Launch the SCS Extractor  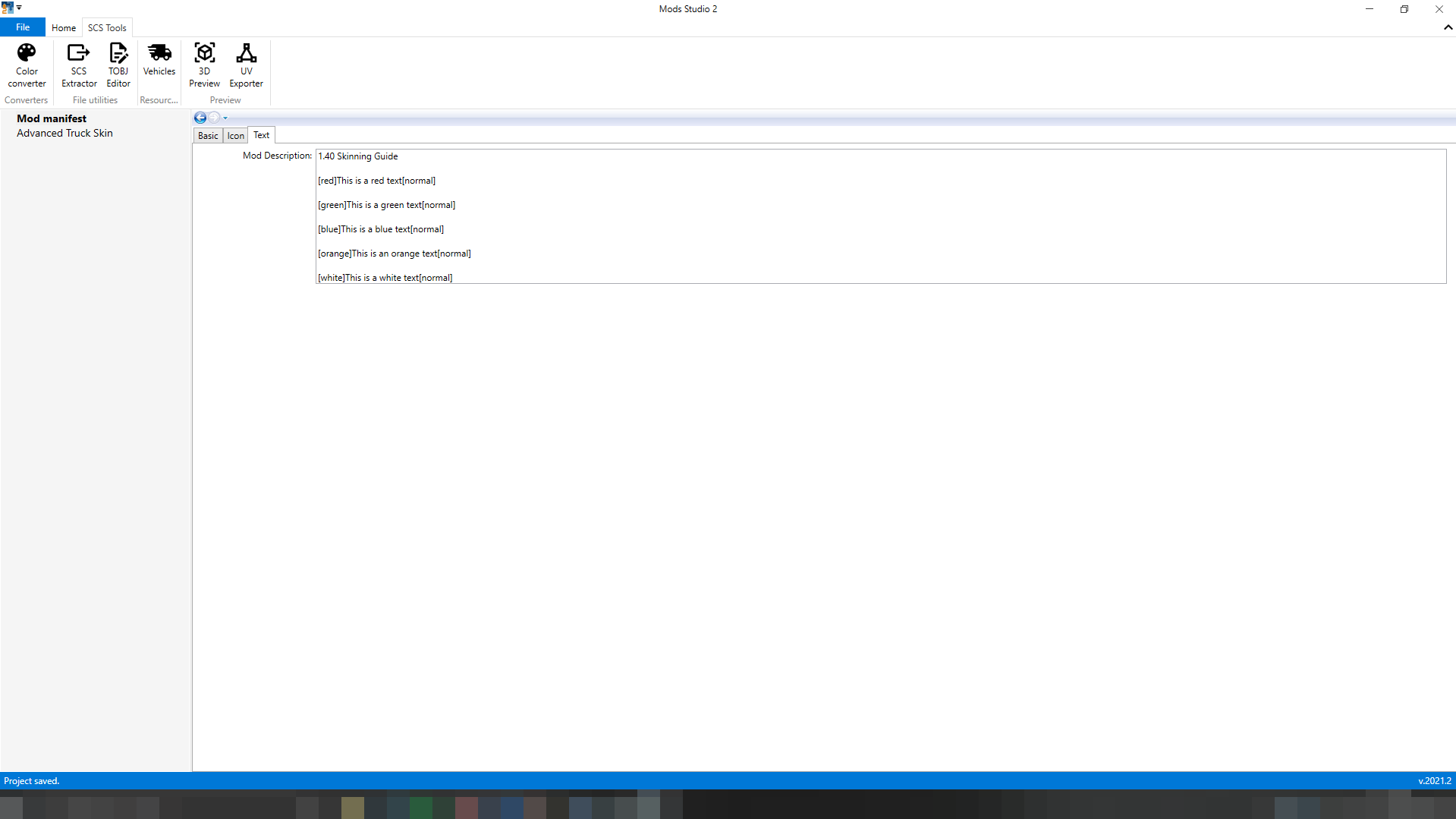tap(79, 65)
